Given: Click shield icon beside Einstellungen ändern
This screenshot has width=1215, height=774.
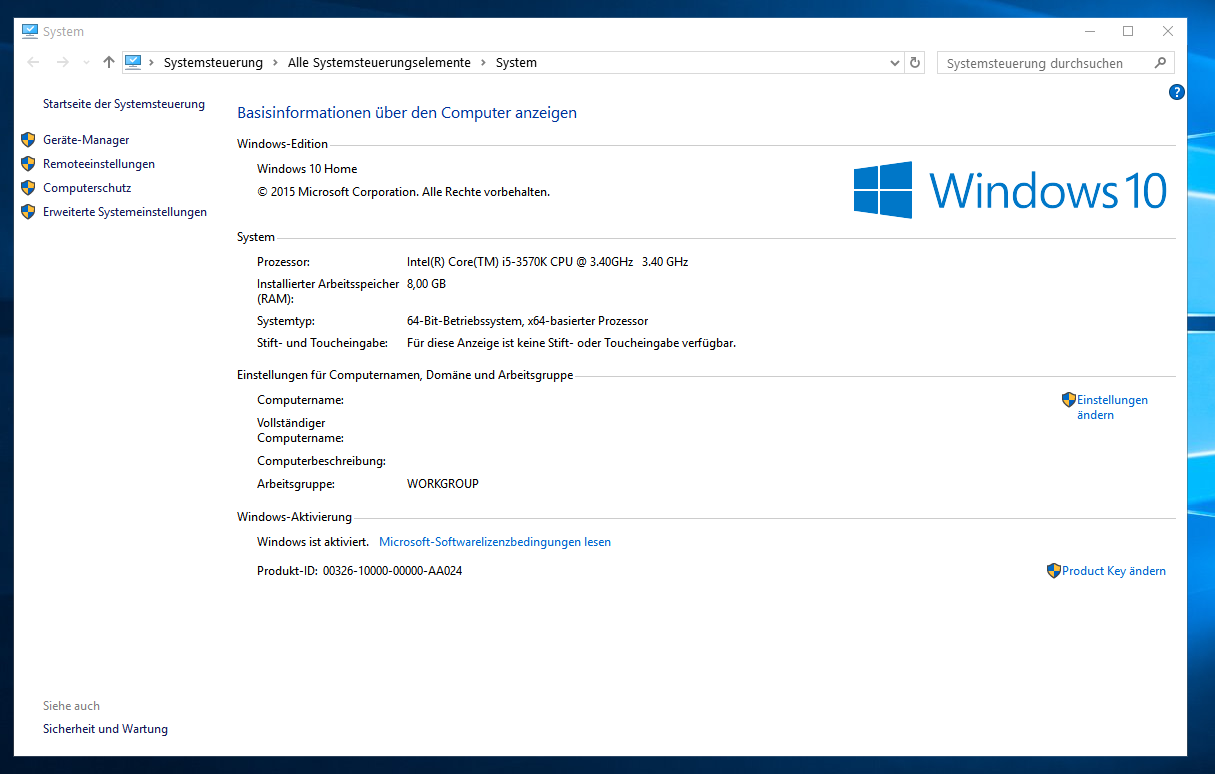Looking at the screenshot, I should point(1068,399).
